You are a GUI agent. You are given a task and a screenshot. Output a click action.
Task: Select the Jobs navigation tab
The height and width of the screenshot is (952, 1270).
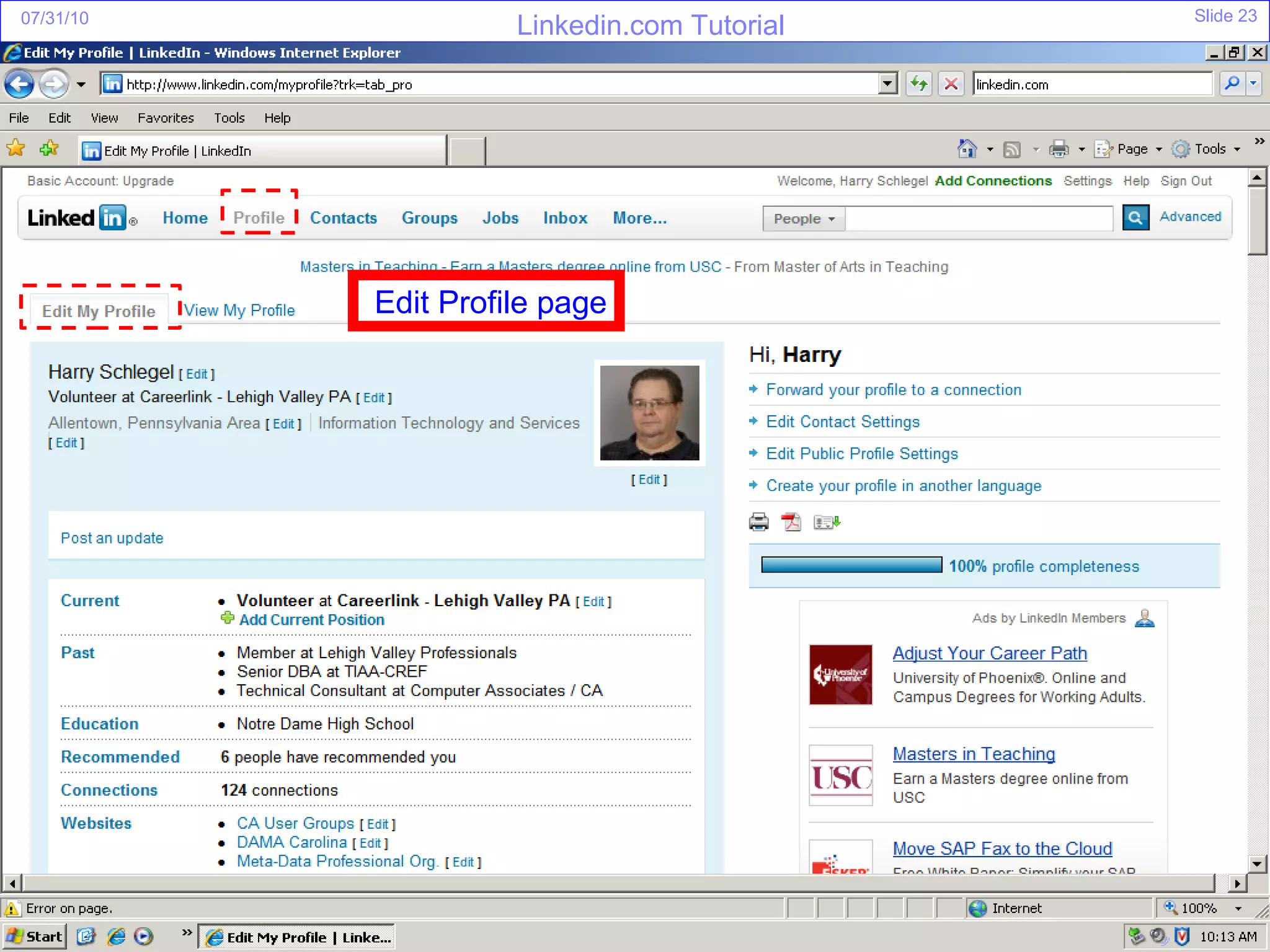500,218
